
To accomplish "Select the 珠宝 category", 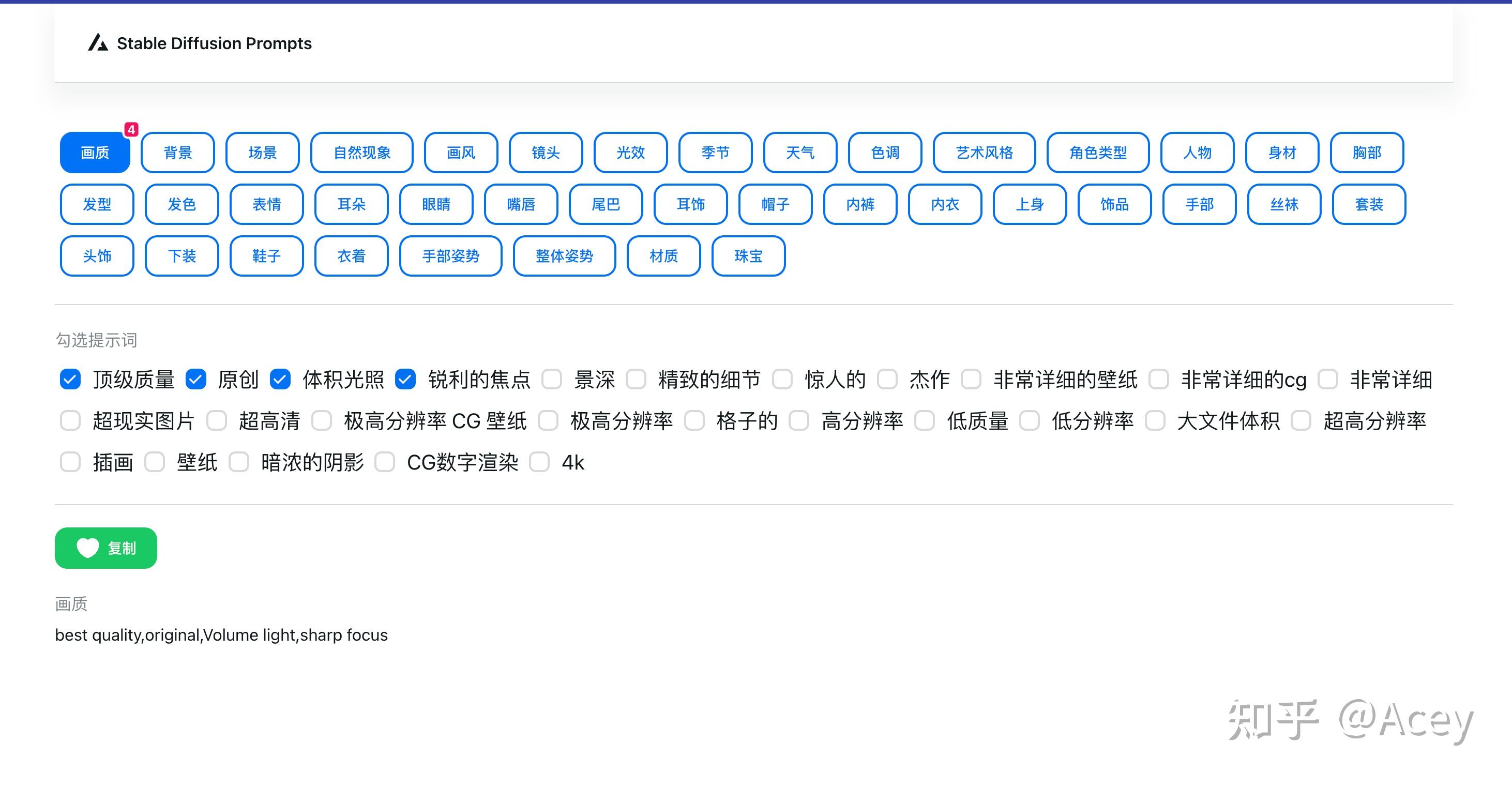I will coord(748,256).
